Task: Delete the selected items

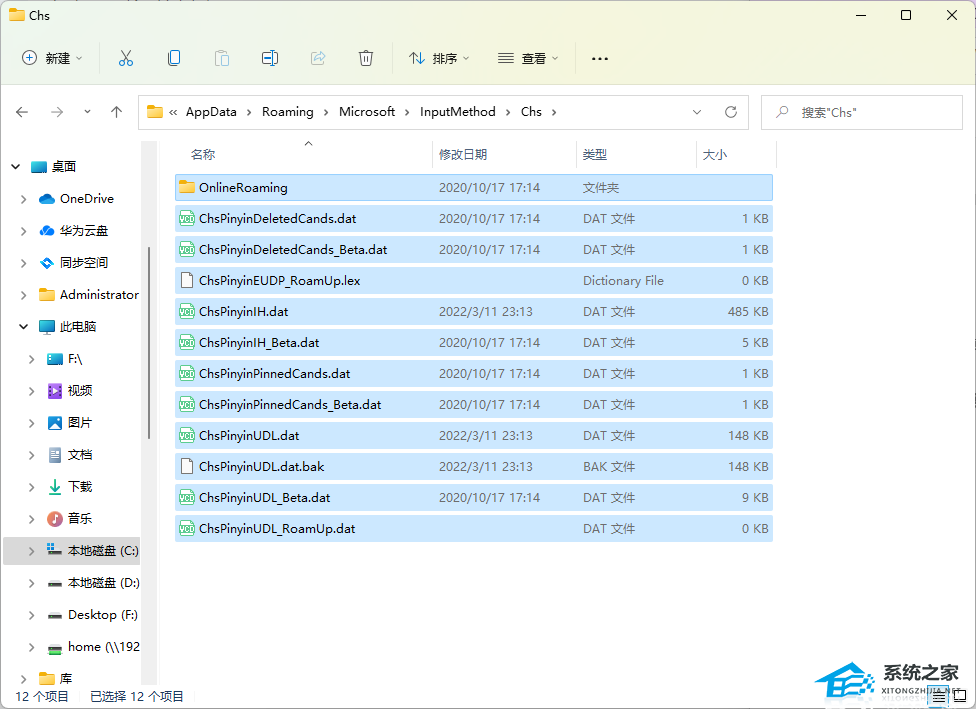Action: [x=365, y=58]
